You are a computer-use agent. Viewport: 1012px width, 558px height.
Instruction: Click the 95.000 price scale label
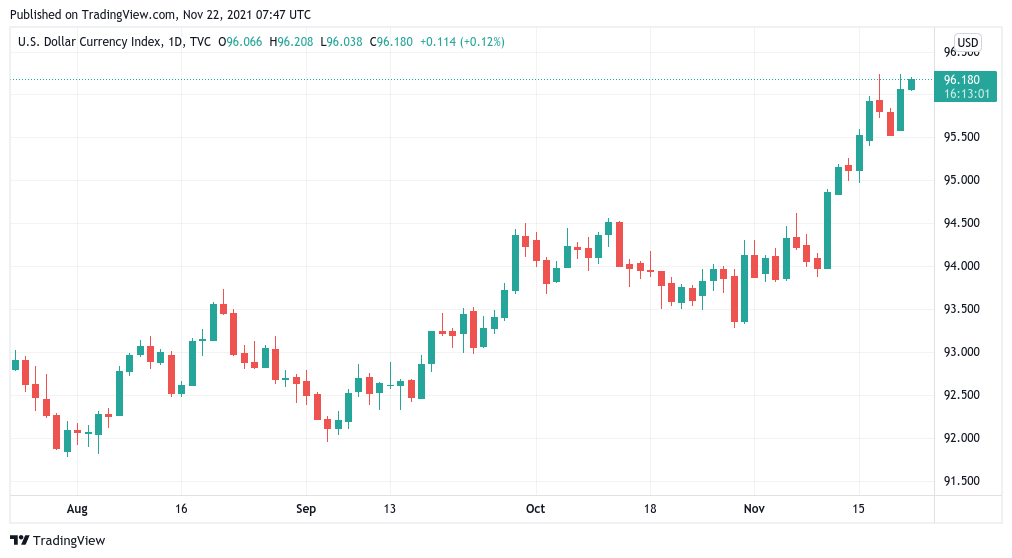[962, 180]
